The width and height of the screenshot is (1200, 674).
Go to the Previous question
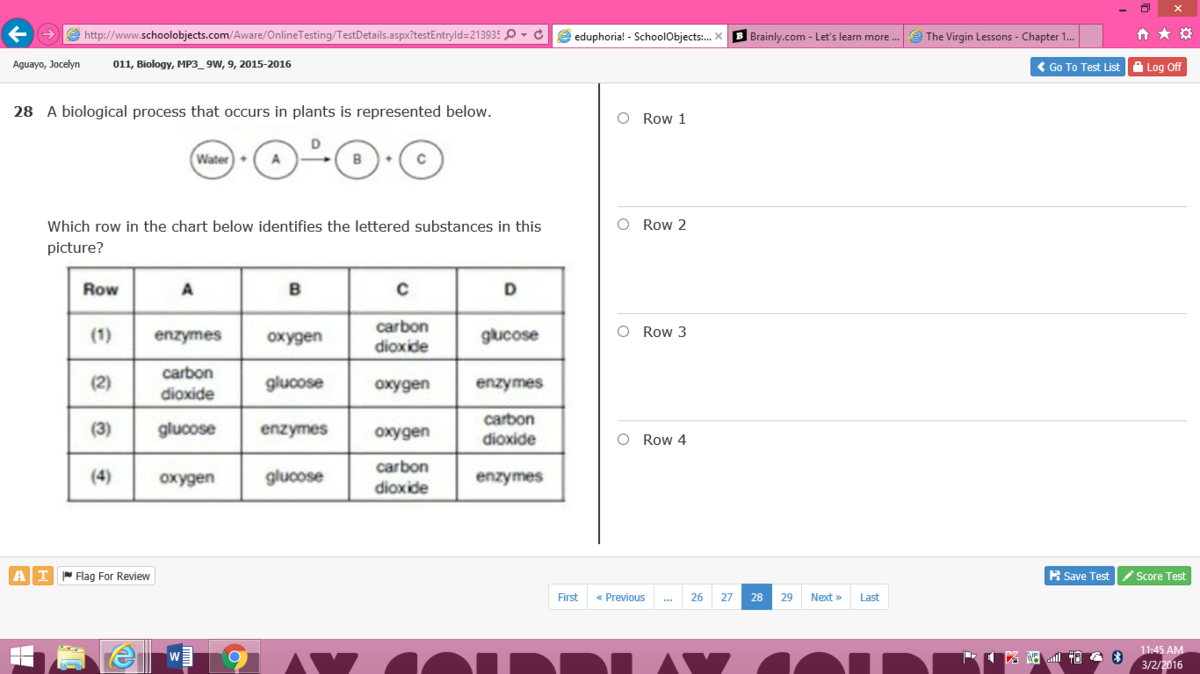point(620,597)
